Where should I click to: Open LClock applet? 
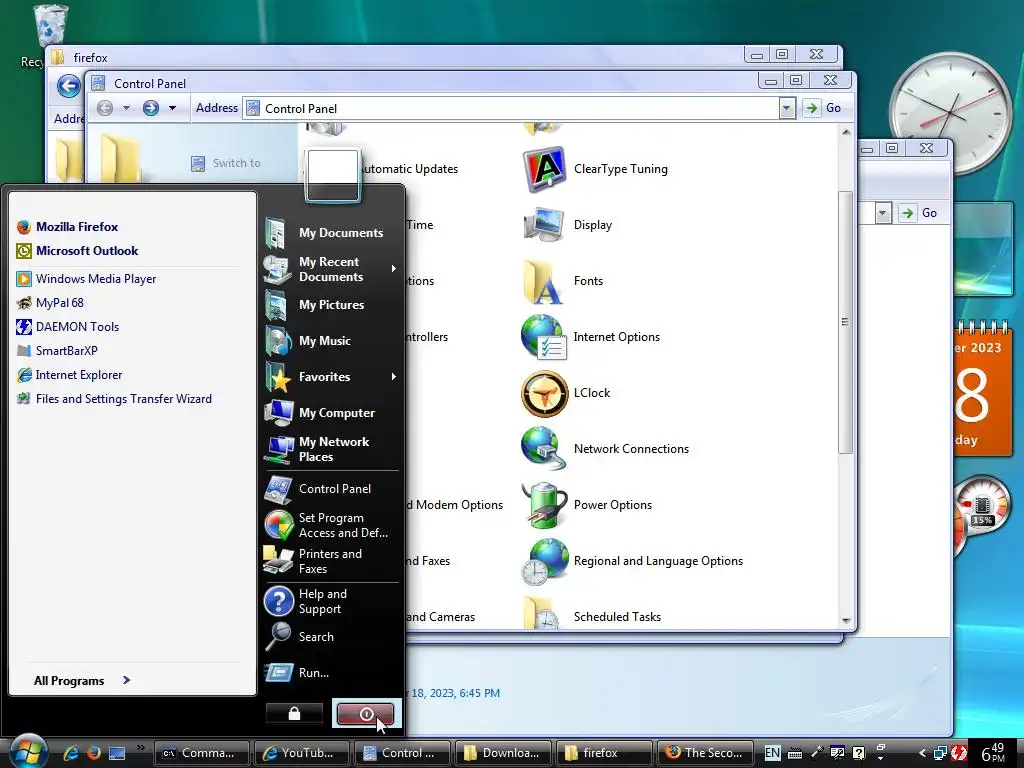567,393
